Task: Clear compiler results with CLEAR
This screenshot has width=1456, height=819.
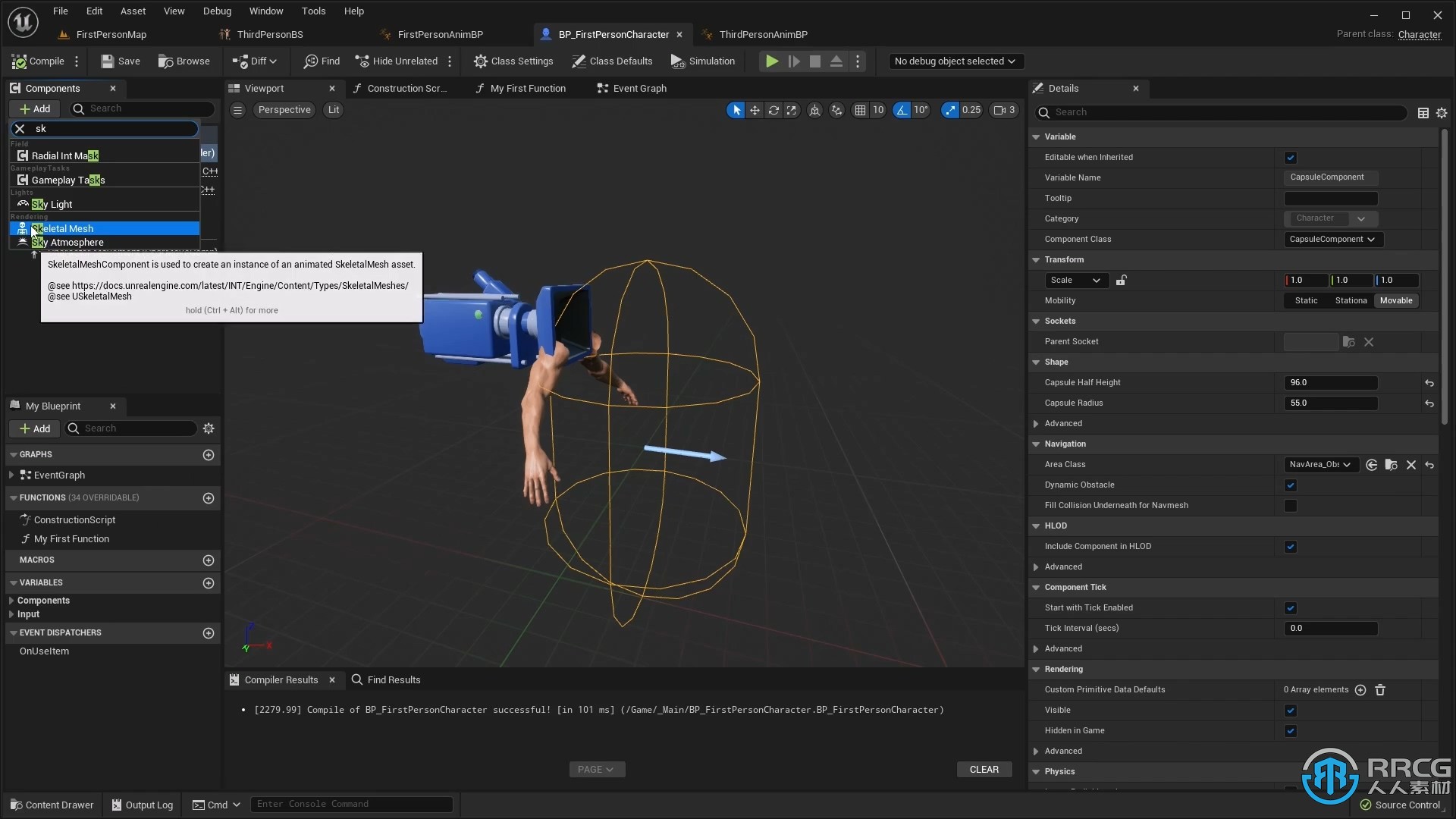Action: coord(984,770)
